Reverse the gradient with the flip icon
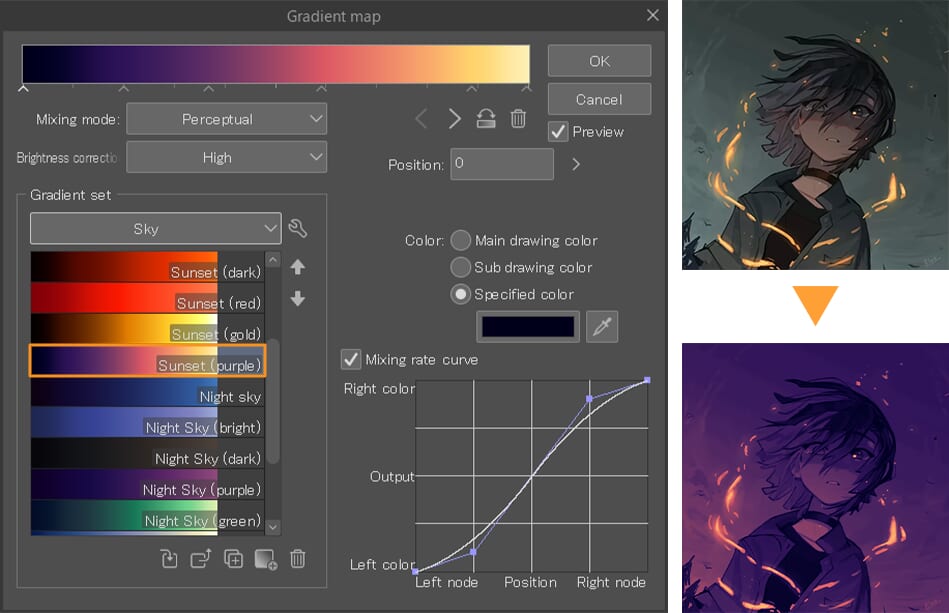Image resolution: width=949 pixels, height=613 pixels. click(x=486, y=119)
